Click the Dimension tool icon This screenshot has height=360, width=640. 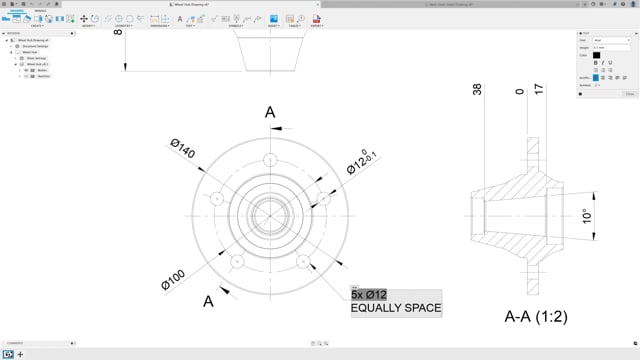coord(154,19)
